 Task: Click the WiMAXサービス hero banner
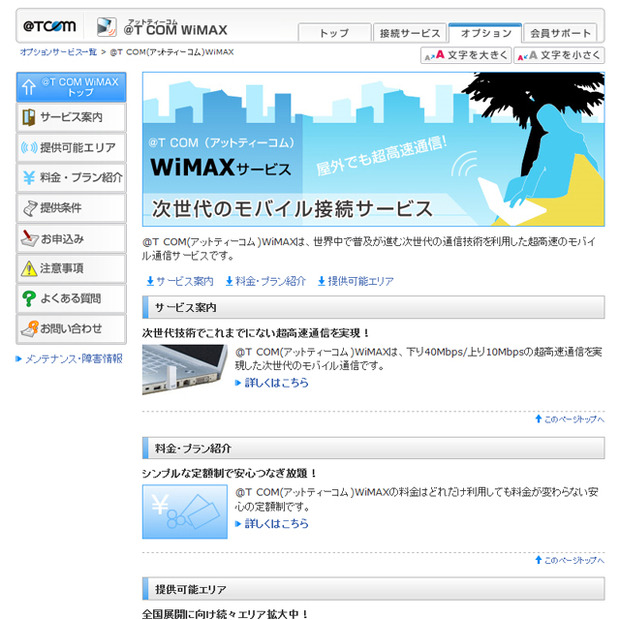pos(373,149)
